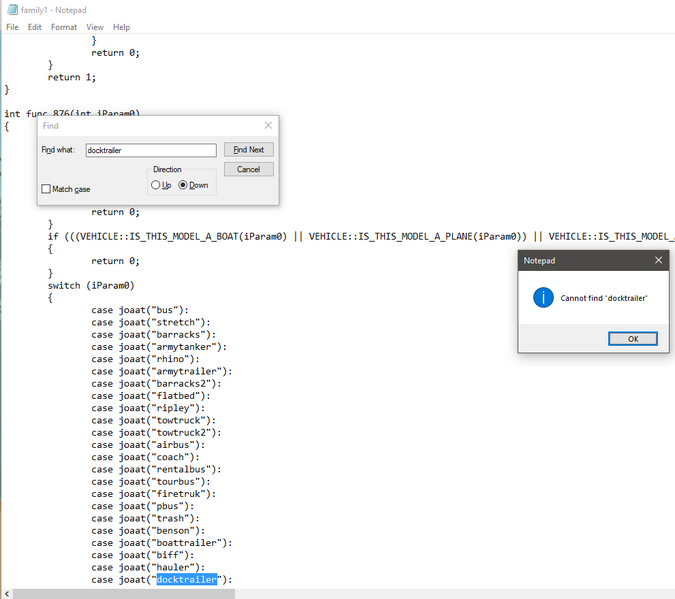
Task: Click the Notepad icon in title bar
Action: pos(12,9)
